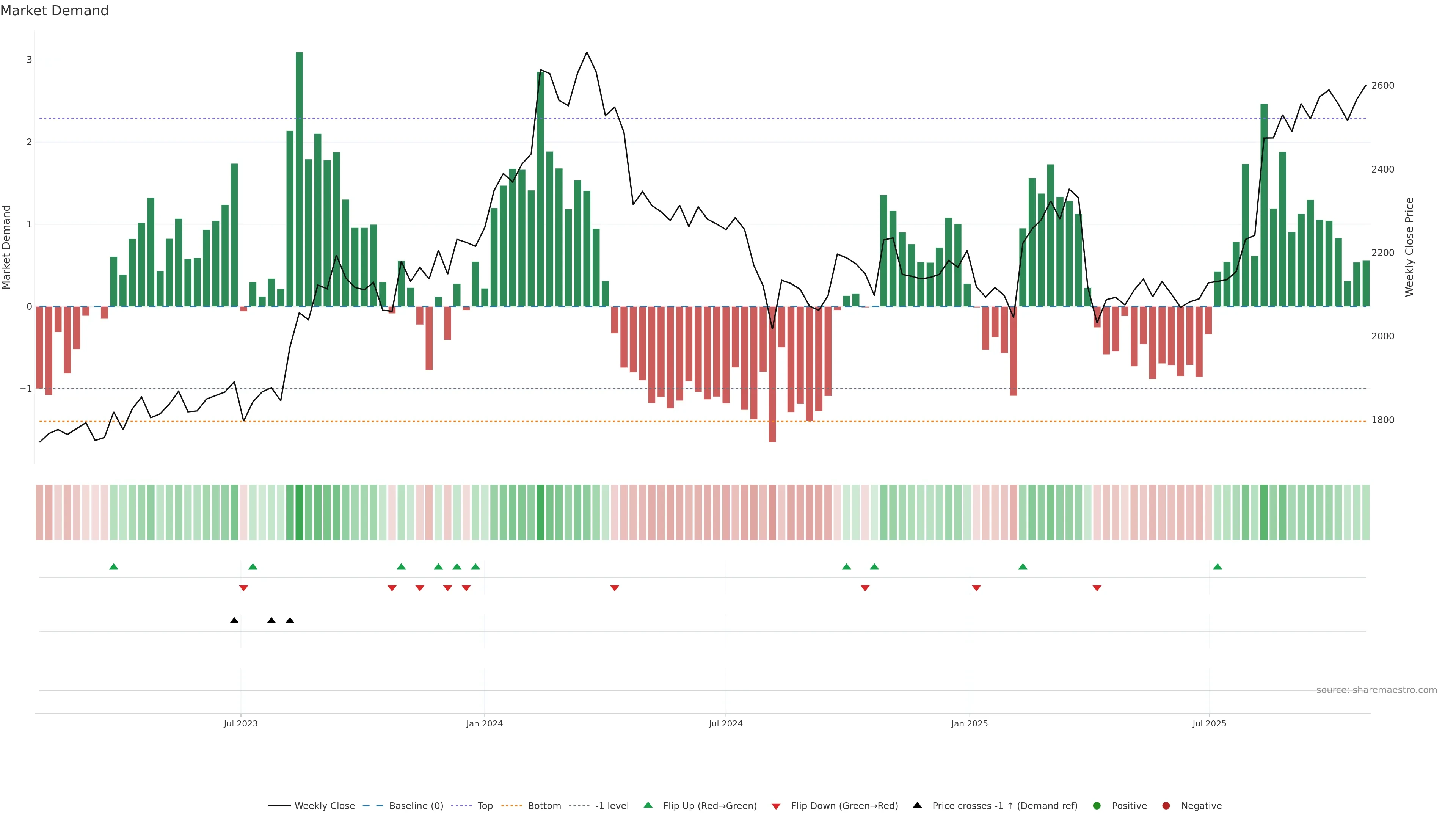Click the leftmost red Flip Down marker
1456x819 pixels.
click(x=243, y=588)
